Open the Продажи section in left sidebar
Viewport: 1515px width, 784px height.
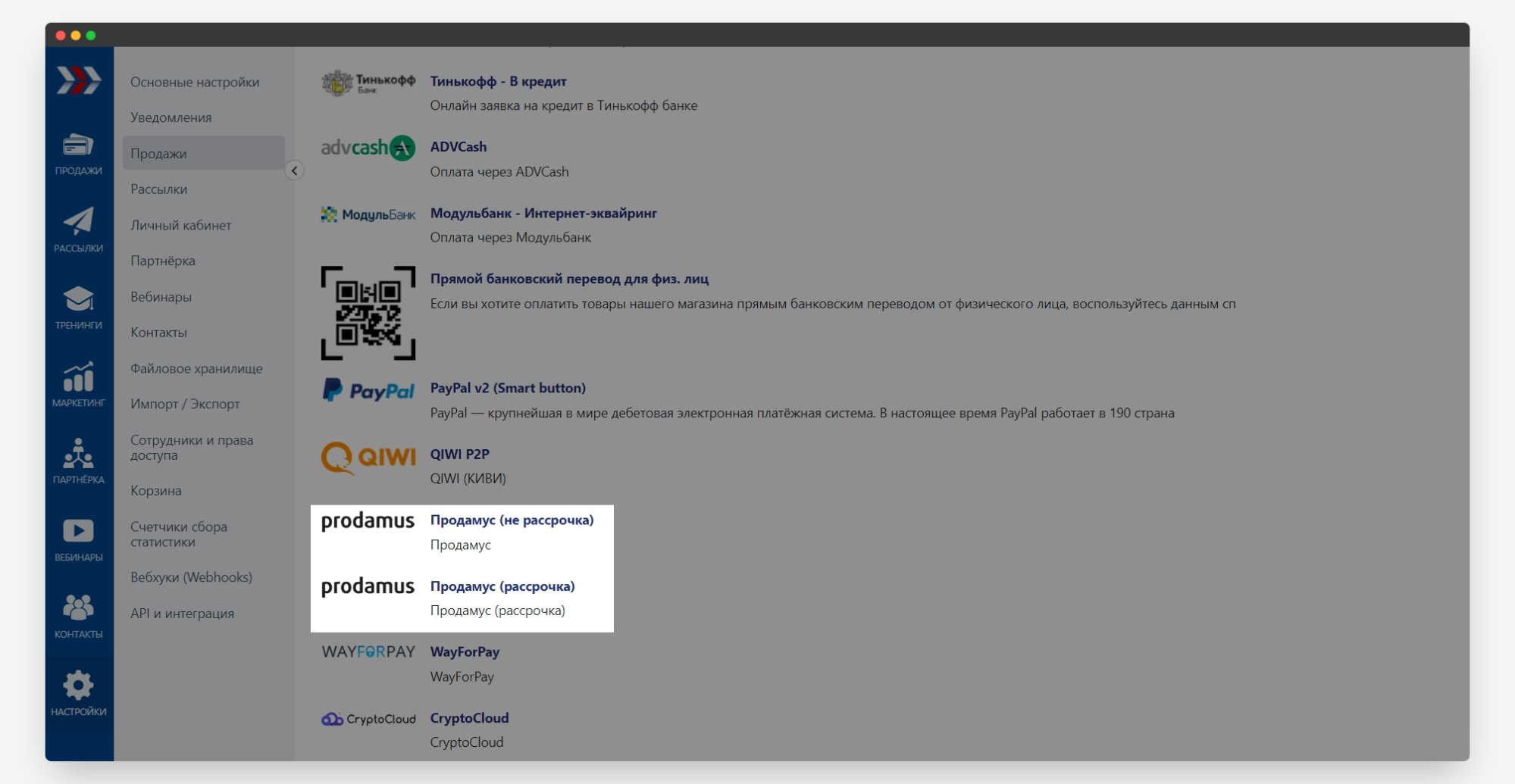(78, 154)
